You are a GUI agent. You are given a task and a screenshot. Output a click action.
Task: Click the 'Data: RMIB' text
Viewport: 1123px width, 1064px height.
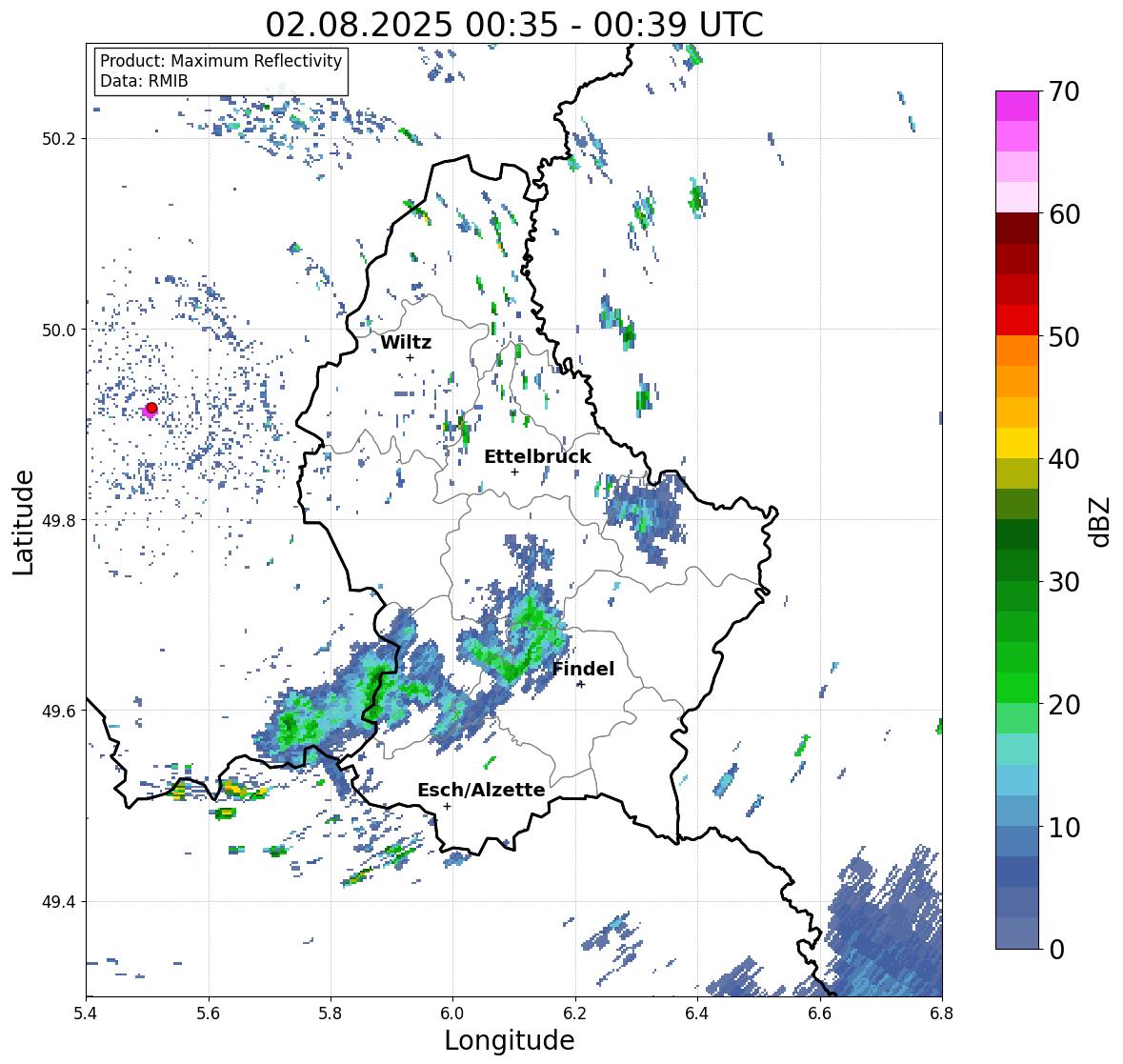click(x=144, y=81)
